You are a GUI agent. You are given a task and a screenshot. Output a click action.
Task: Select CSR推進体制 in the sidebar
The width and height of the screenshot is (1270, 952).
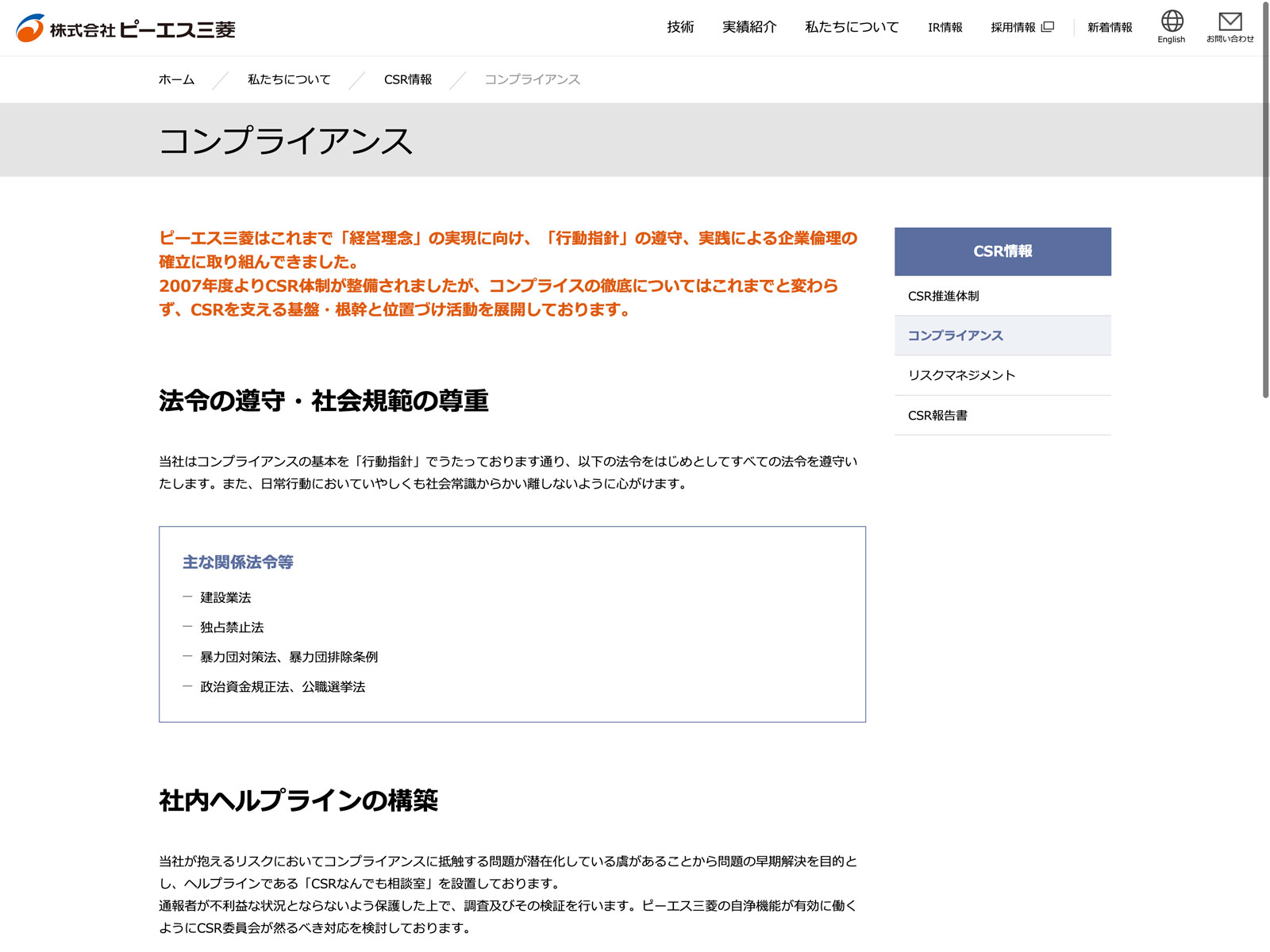coord(944,296)
